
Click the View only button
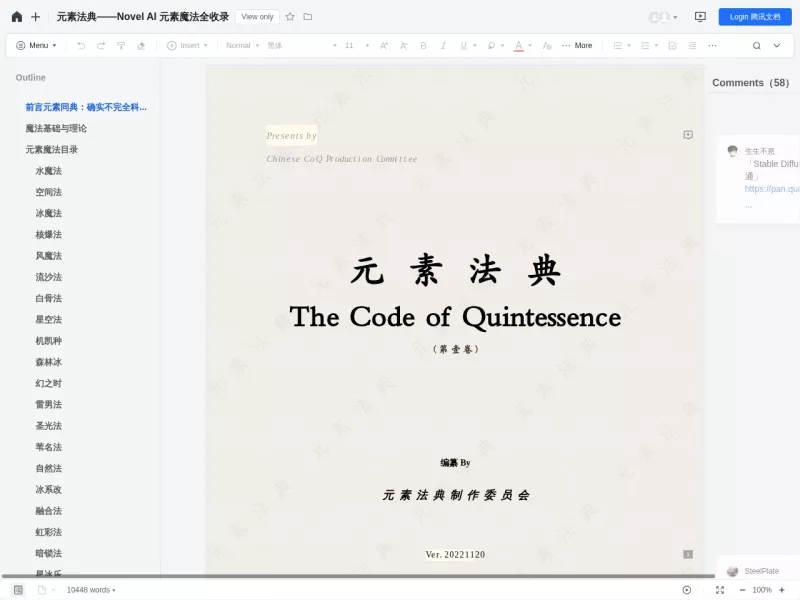(257, 17)
